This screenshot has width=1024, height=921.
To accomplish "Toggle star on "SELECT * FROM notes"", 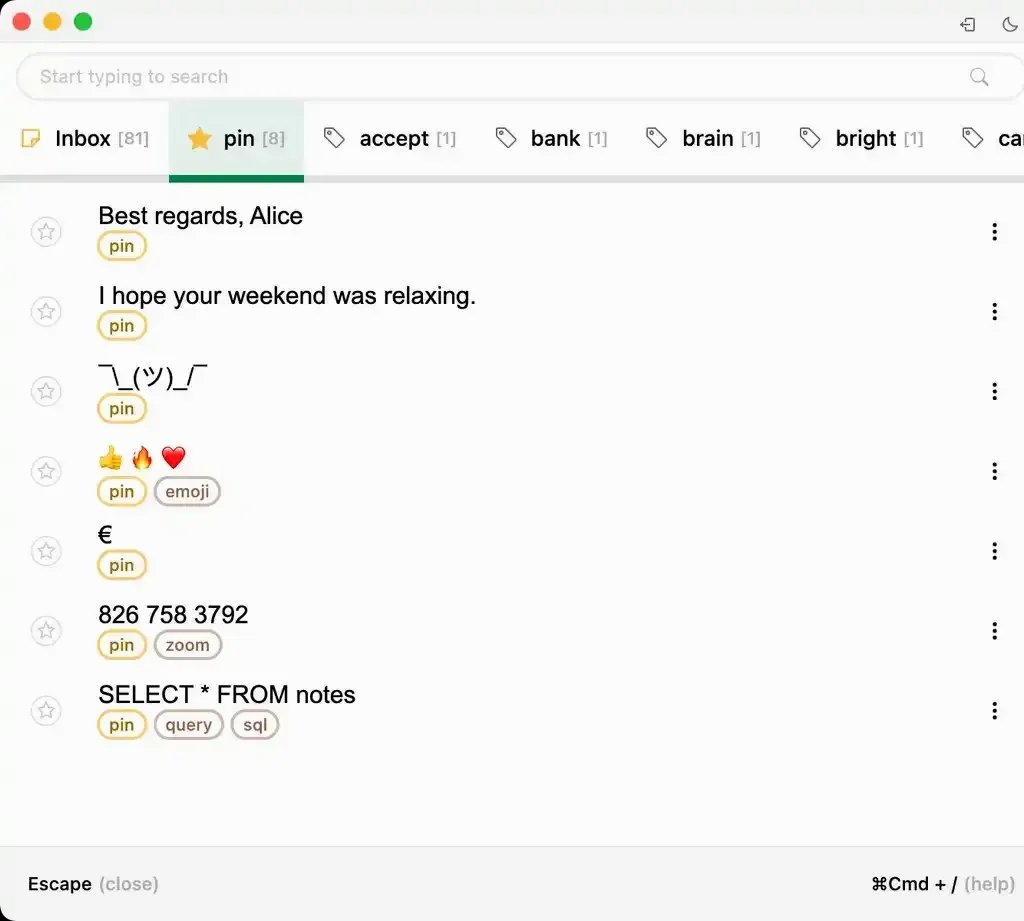I will [46, 710].
